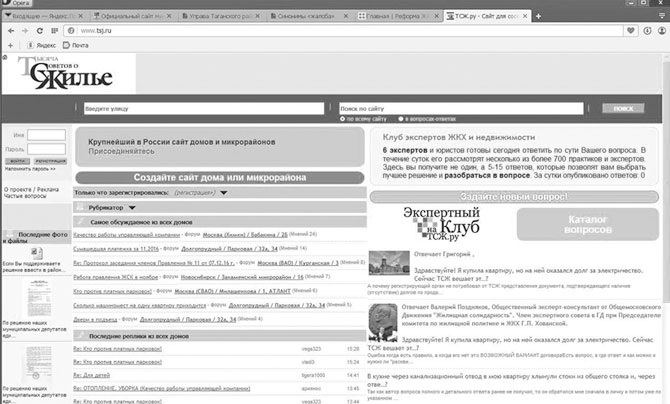Open О проекте link
The width and height of the screenshot is (670, 404).
[x=18, y=189]
